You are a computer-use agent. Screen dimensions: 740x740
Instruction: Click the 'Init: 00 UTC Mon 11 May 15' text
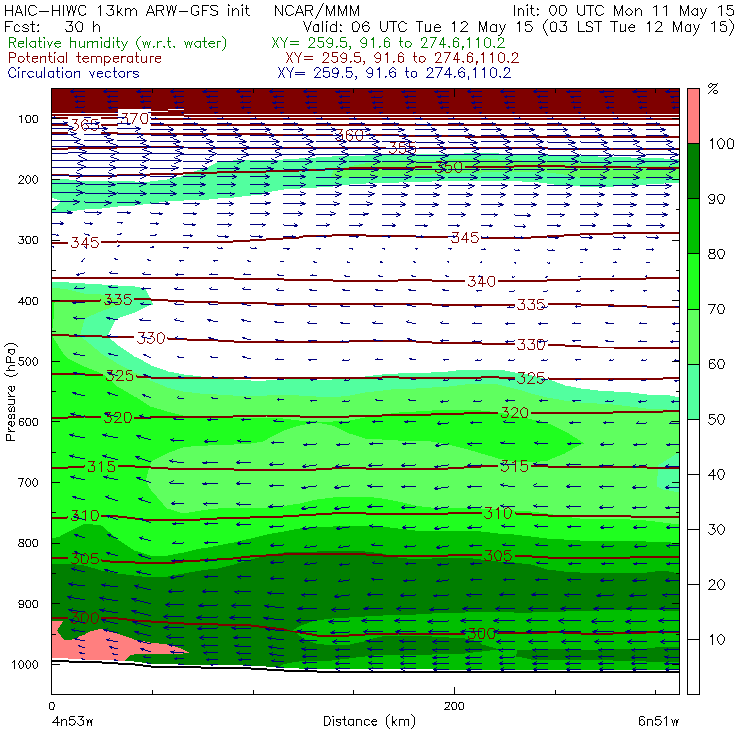pyautogui.click(x=623, y=11)
